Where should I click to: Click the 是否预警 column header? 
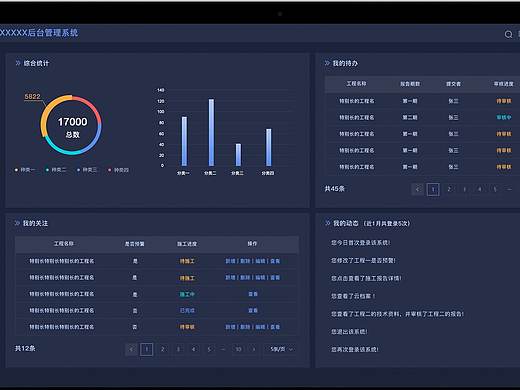click(134, 244)
